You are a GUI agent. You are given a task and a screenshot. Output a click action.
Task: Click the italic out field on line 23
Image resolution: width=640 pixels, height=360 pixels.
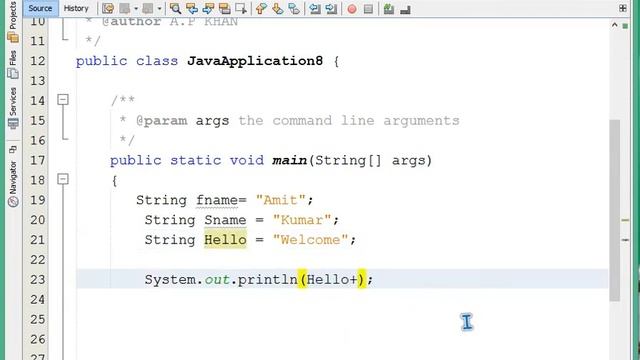click(x=217, y=280)
